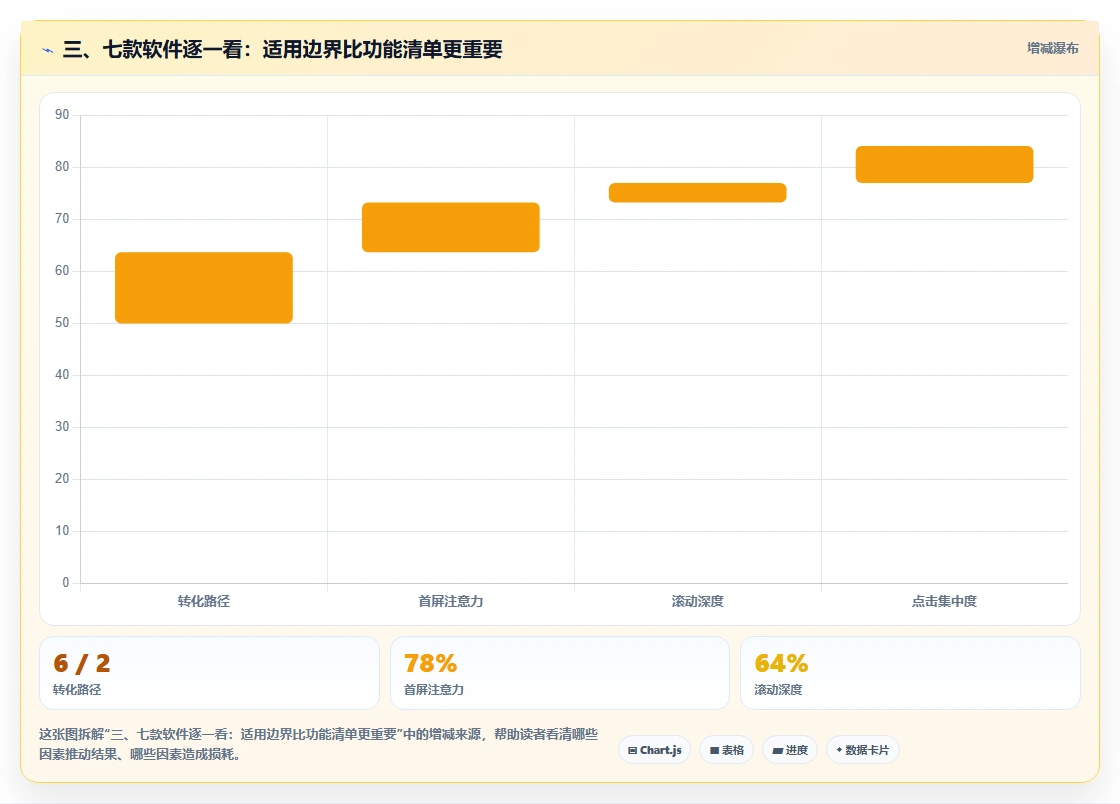Click the chart description starting 这张图拆解
The height and width of the screenshot is (804, 1120).
point(319,744)
